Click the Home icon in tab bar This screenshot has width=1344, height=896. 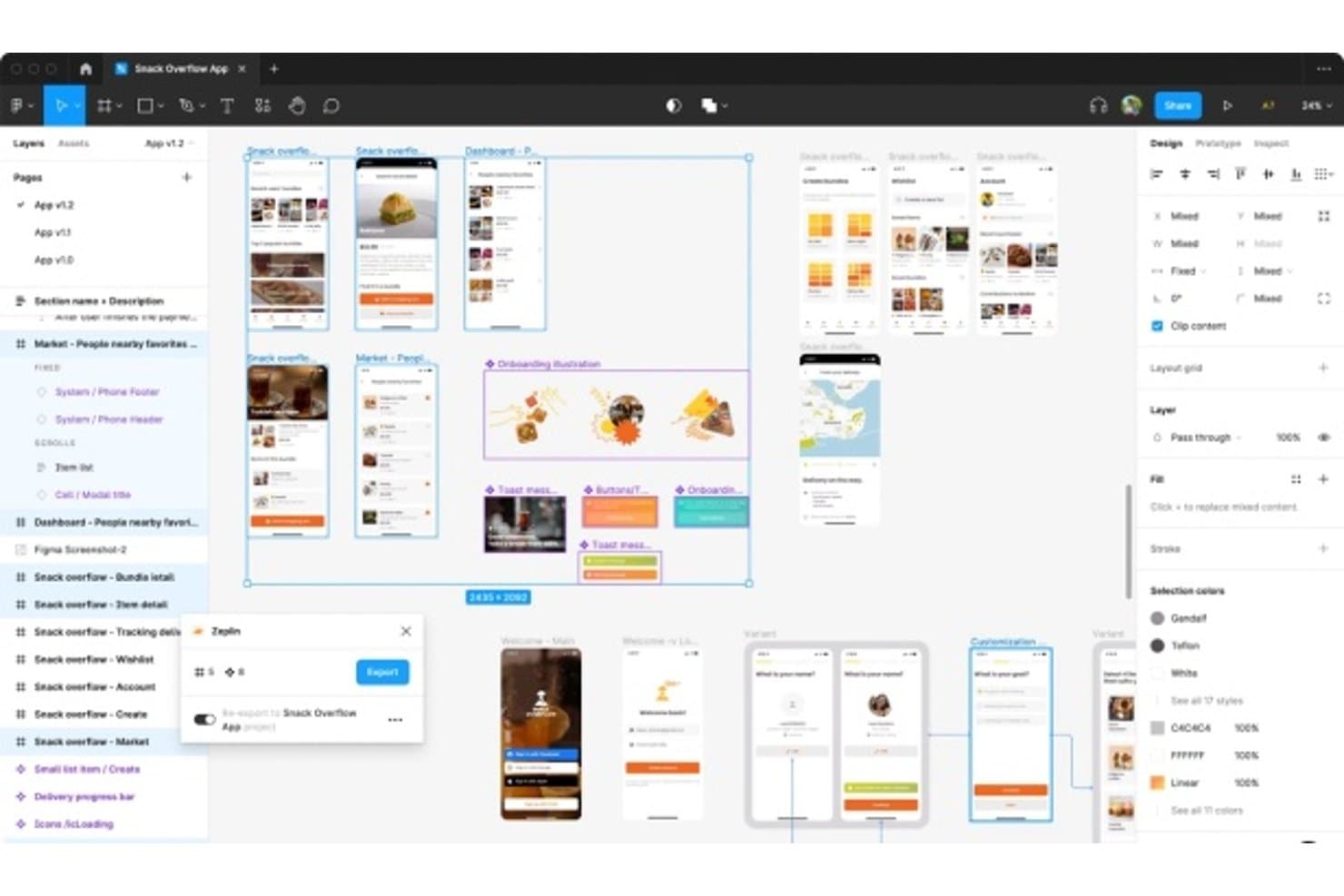[x=85, y=68]
